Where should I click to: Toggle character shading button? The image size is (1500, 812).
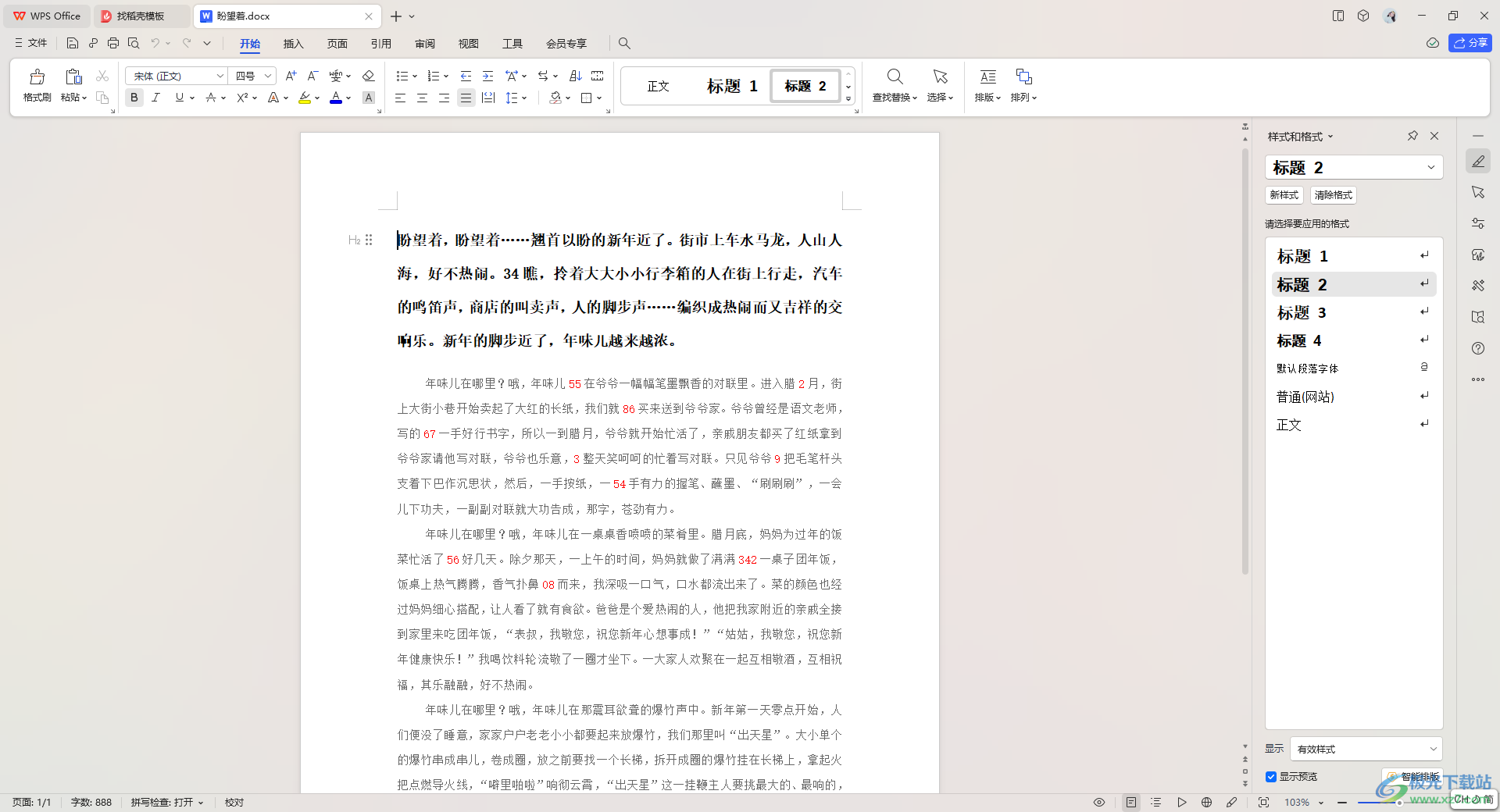(369, 98)
